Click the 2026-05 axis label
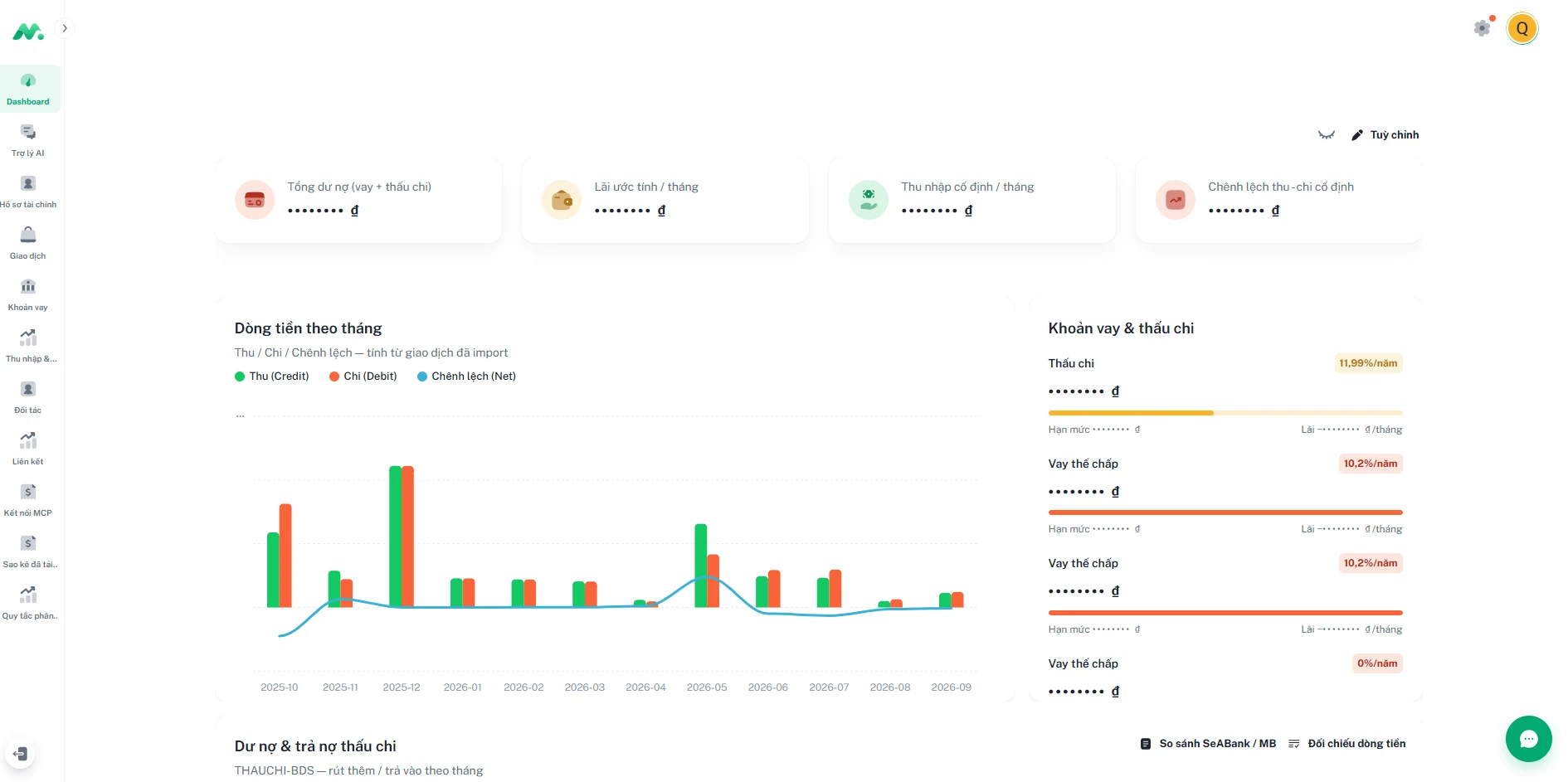Viewport: 1568px width, 782px height. [x=707, y=687]
